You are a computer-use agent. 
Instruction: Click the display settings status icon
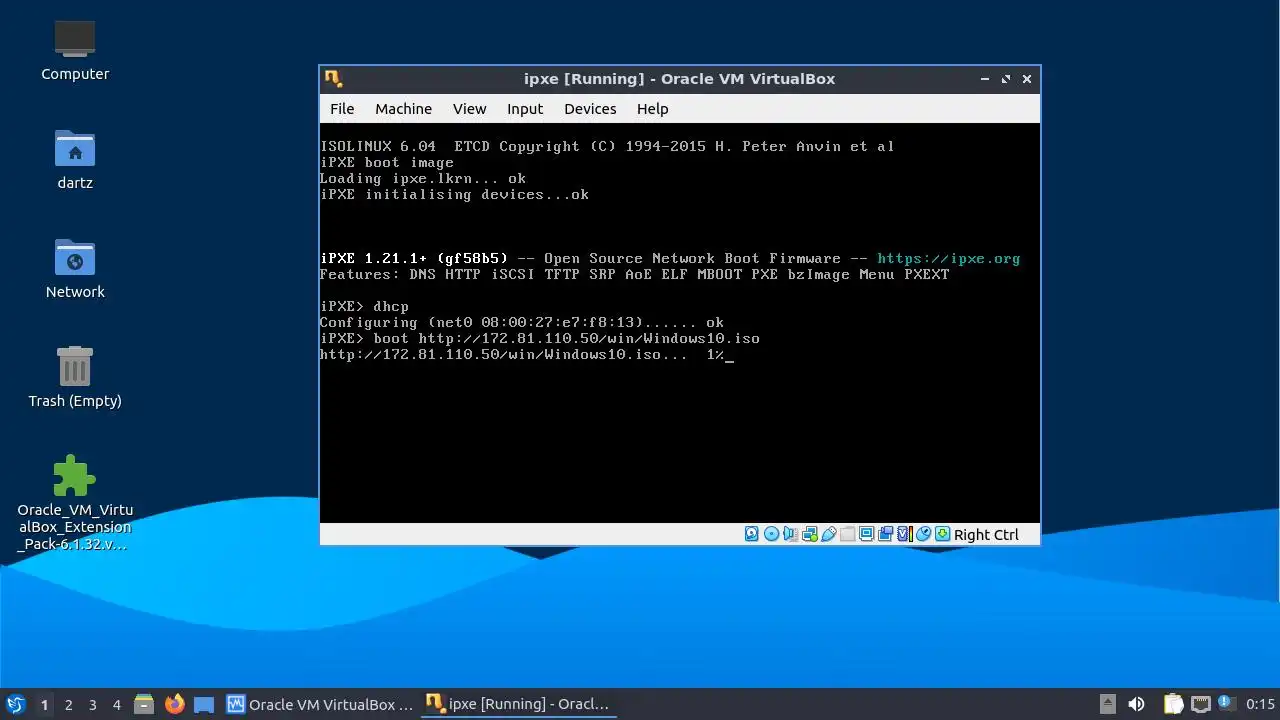tap(867, 534)
